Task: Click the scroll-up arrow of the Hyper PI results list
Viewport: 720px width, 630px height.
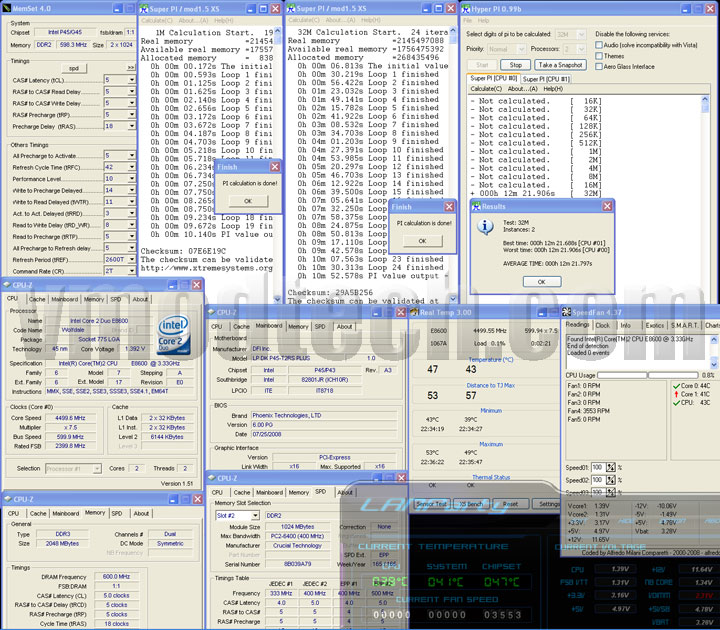Action: [x=705, y=100]
